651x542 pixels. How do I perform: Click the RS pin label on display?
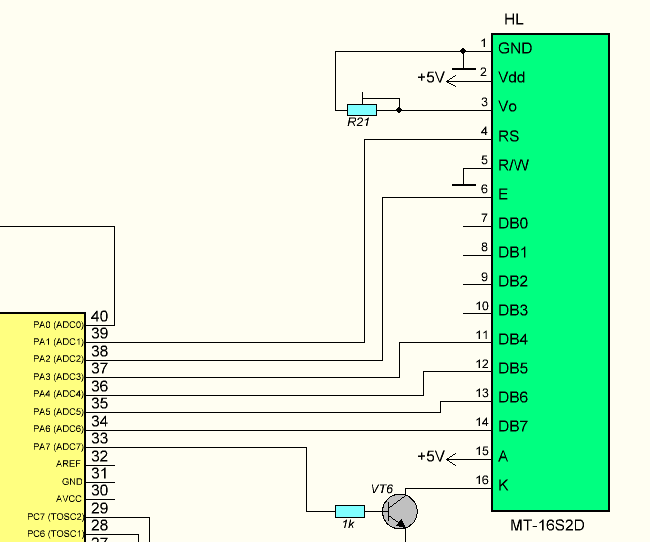(508, 136)
